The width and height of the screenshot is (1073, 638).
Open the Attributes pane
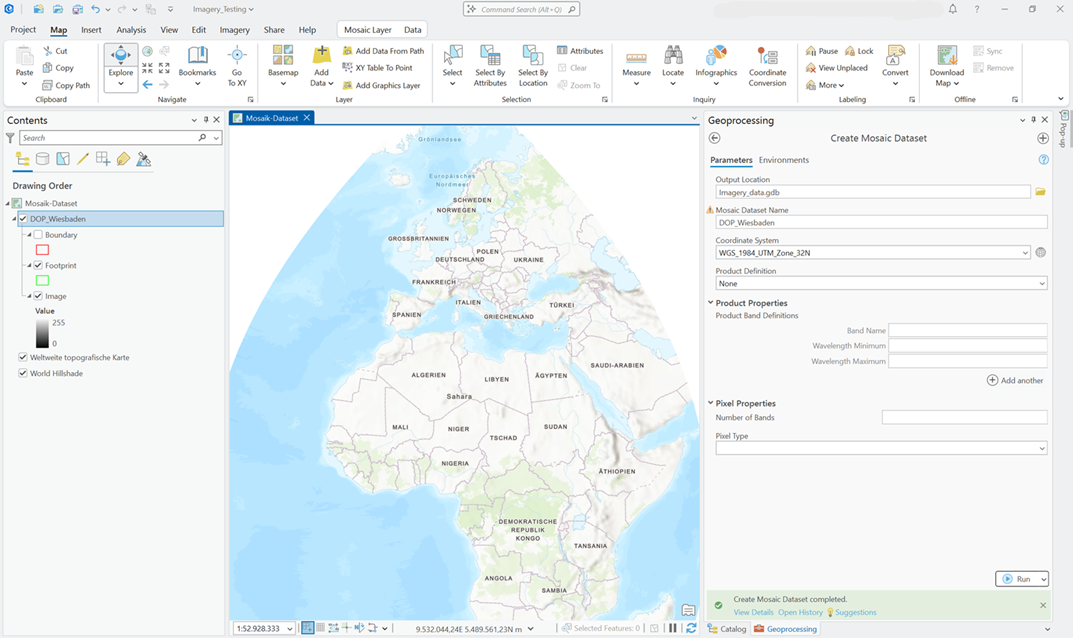[580, 51]
